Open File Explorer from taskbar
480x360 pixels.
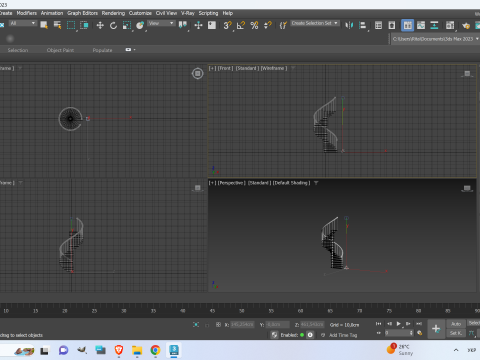point(137,350)
